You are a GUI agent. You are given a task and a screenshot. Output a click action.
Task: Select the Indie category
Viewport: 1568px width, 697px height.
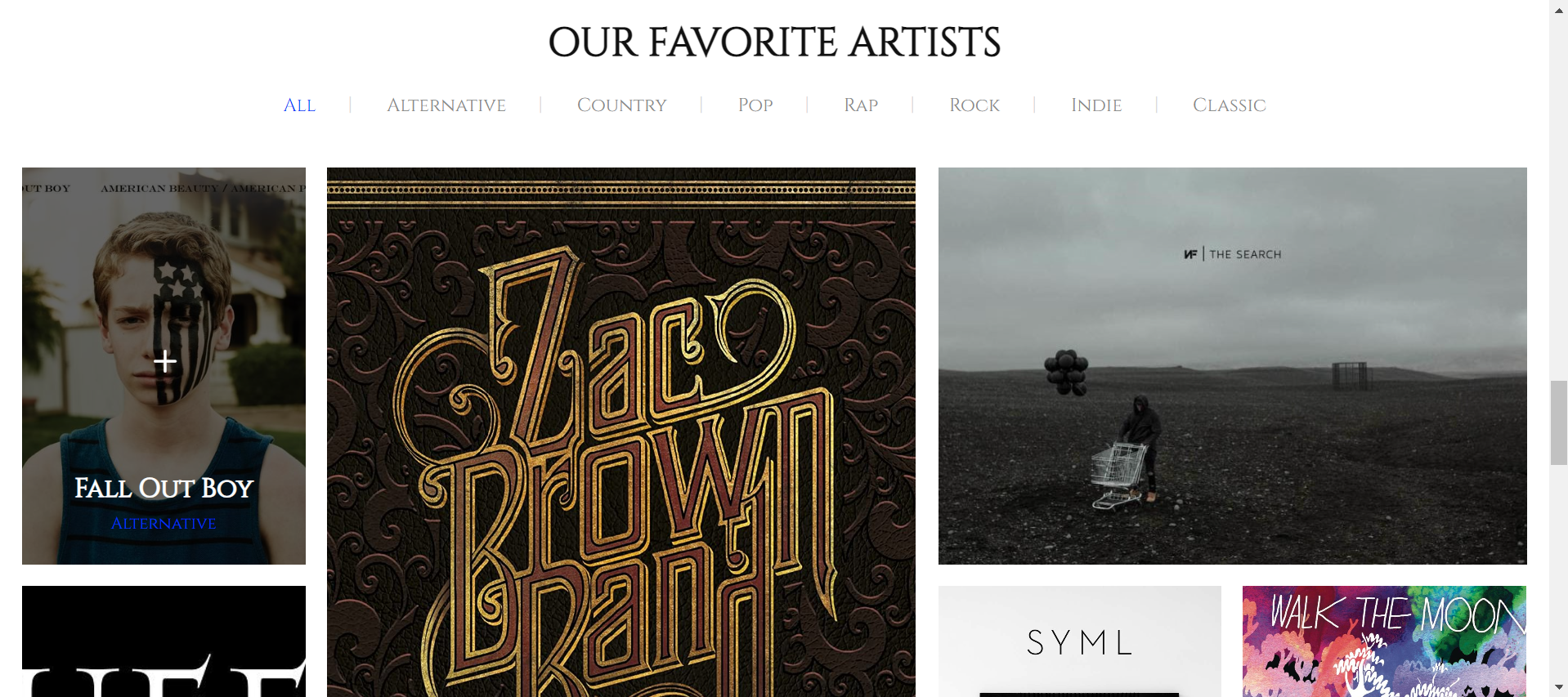point(1096,105)
